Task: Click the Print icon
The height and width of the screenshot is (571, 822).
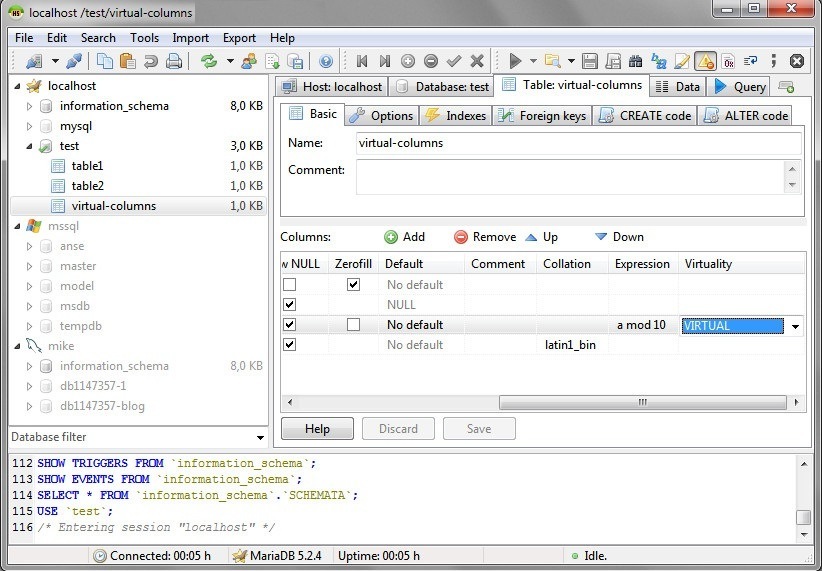Action: (174, 61)
